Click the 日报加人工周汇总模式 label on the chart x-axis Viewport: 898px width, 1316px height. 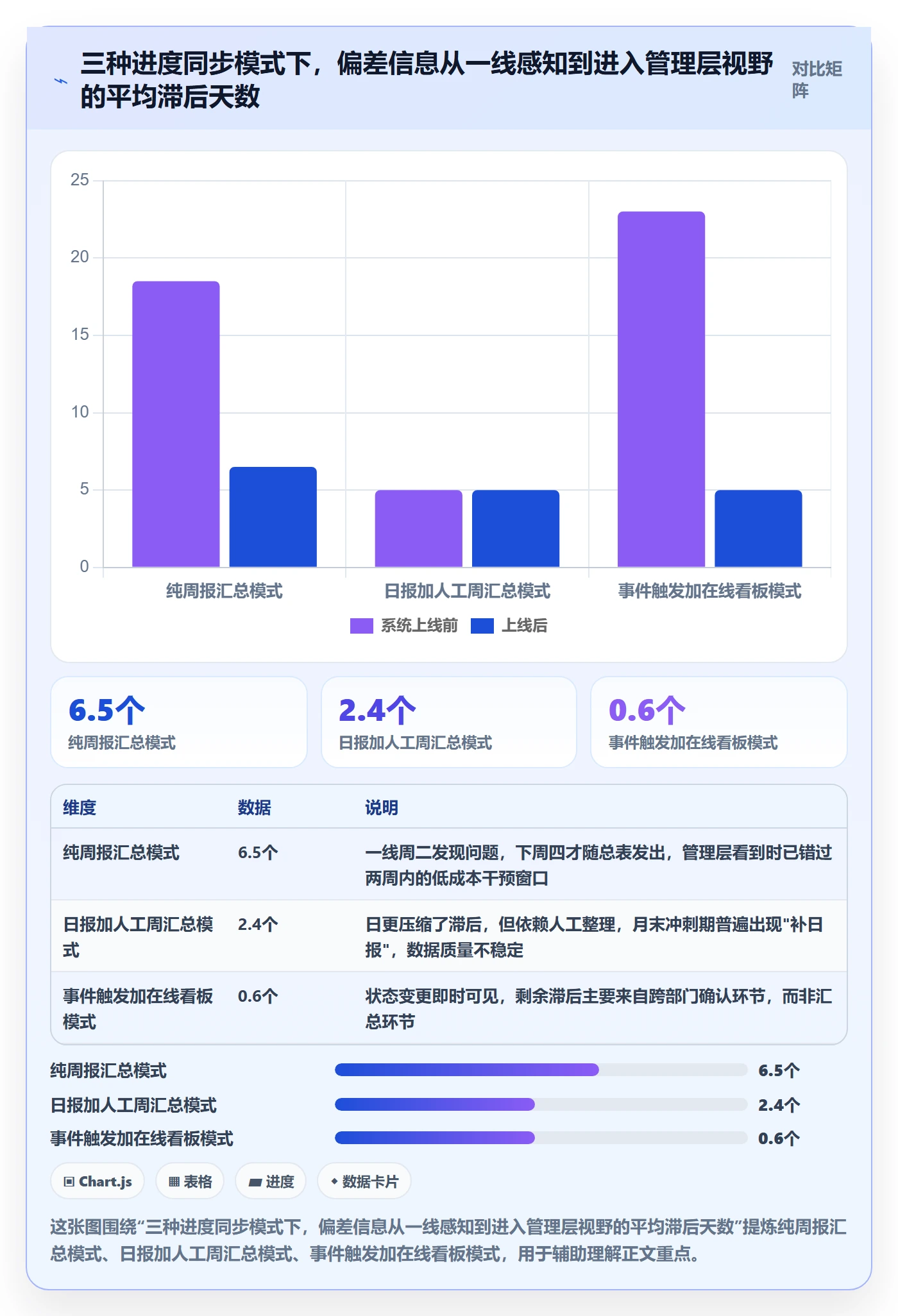(x=467, y=591)
